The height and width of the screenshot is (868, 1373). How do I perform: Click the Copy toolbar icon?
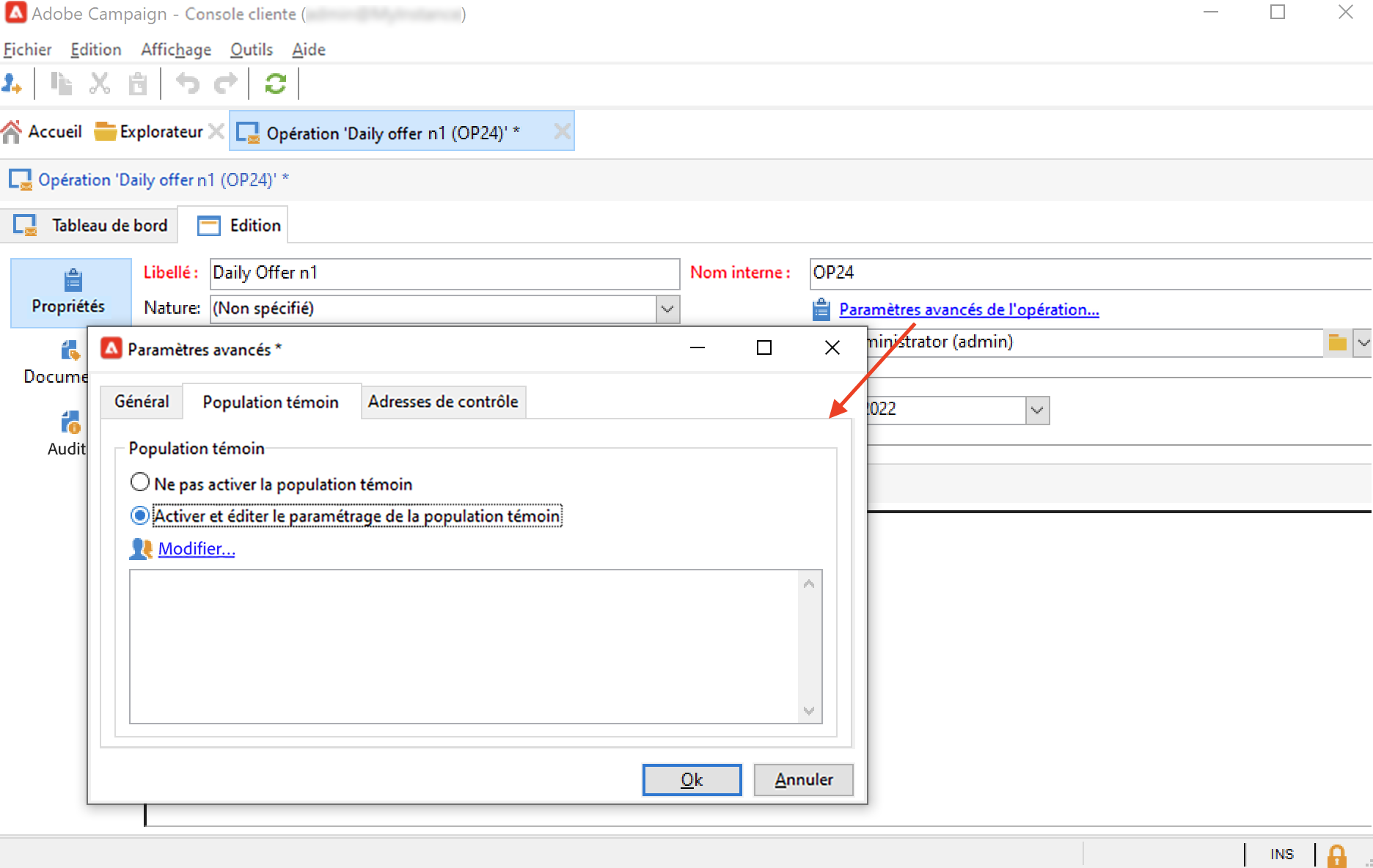pyautogui.click(x=61, y=84)
